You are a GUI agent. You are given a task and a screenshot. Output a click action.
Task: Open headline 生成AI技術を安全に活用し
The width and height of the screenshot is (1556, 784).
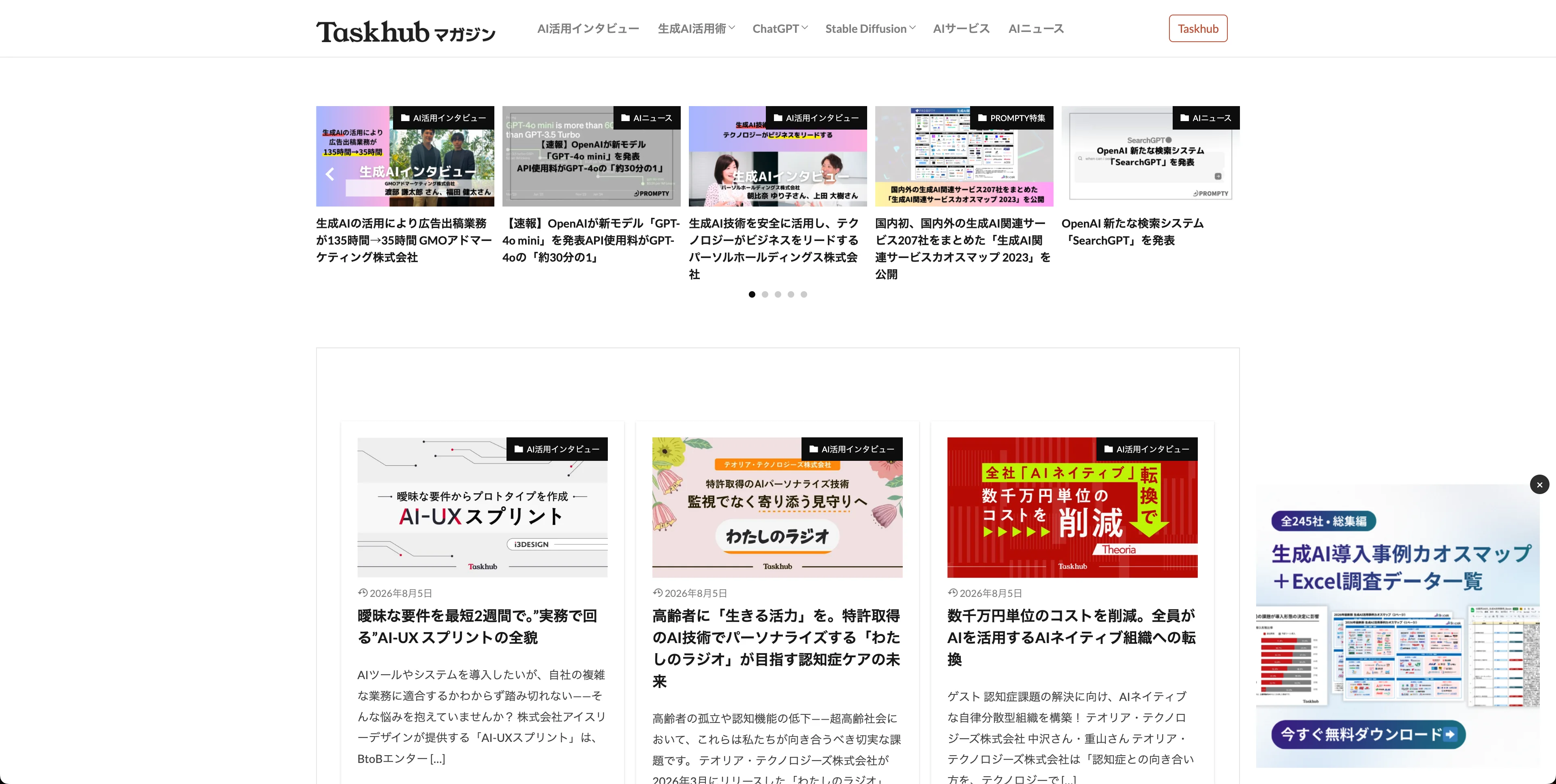click(774, 249)
